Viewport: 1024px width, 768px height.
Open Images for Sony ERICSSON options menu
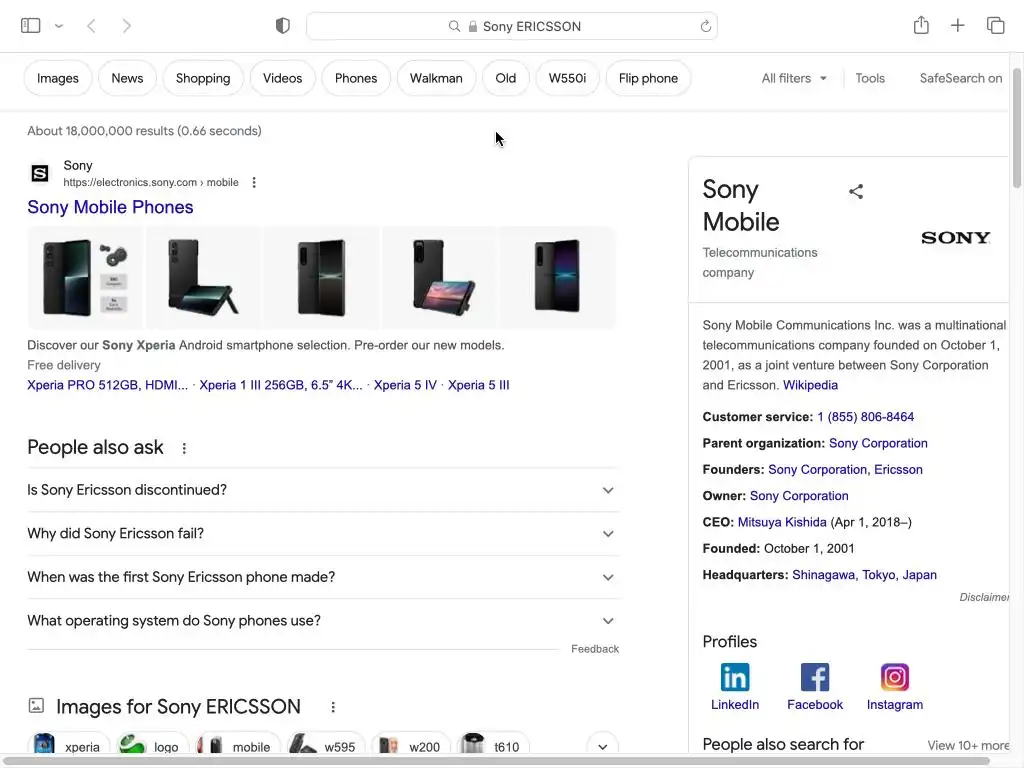(x=333, y=707)
